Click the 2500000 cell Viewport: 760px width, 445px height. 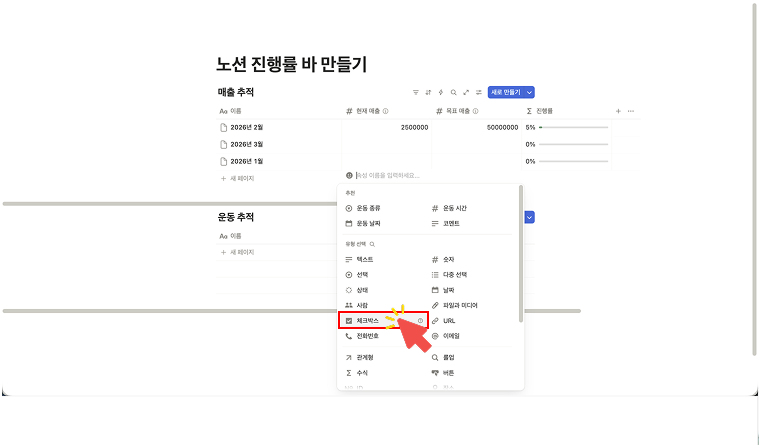(x=387, y=127)
